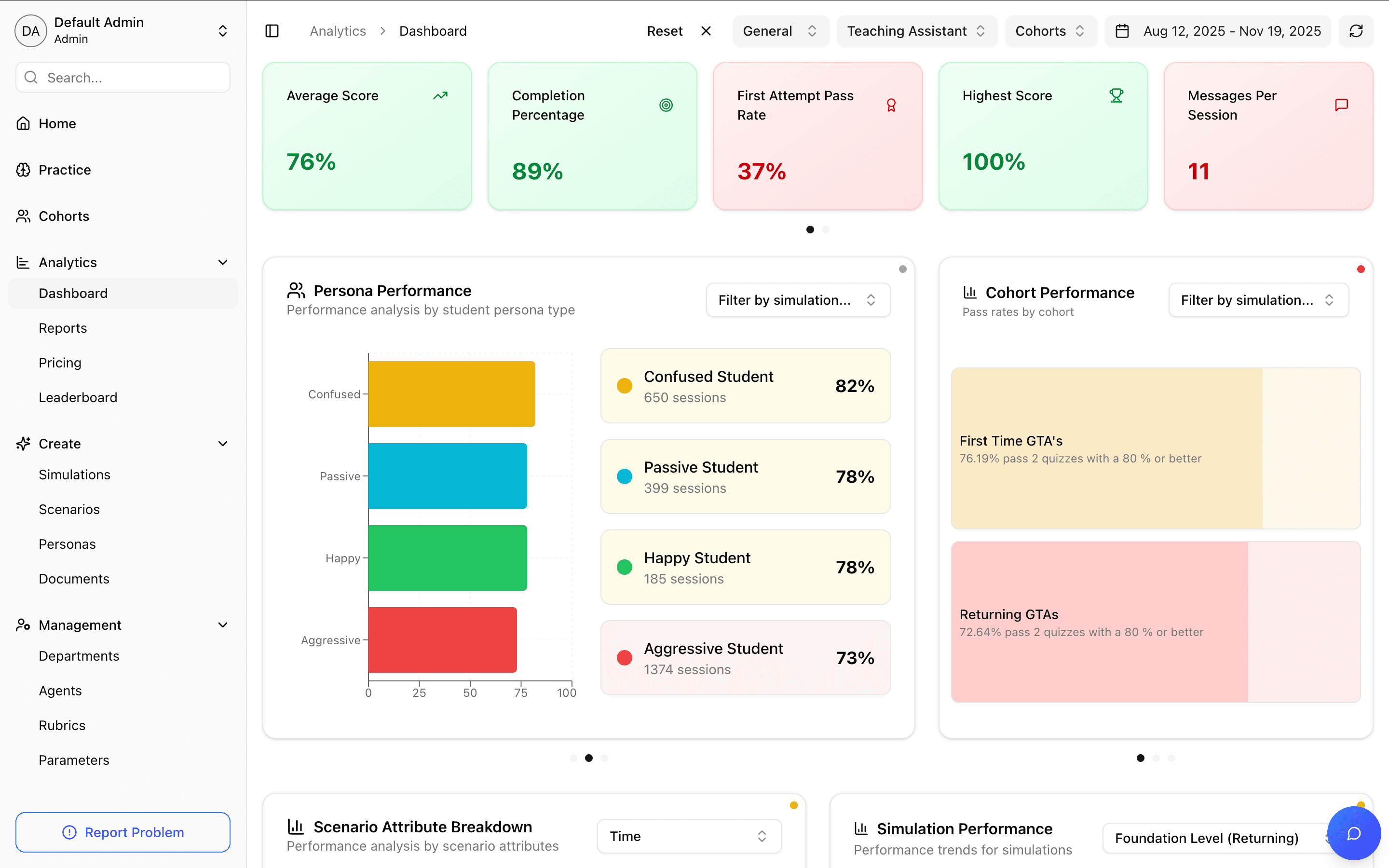Image resolution: width=1389 pixels, height=868 pixels.
Task: Click the message icon on Messages Per Session card
Action: pos(1341,105)
